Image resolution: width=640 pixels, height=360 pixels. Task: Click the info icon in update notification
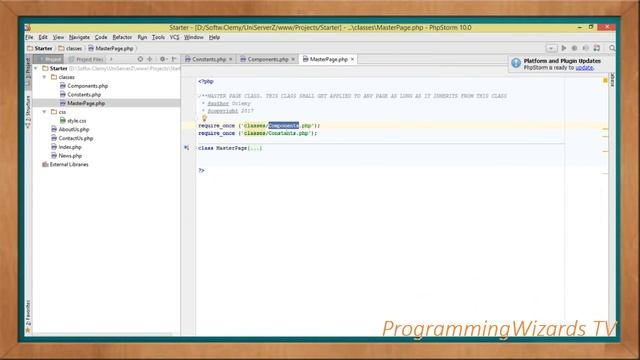pyautogui.click(x=516, y=63)
